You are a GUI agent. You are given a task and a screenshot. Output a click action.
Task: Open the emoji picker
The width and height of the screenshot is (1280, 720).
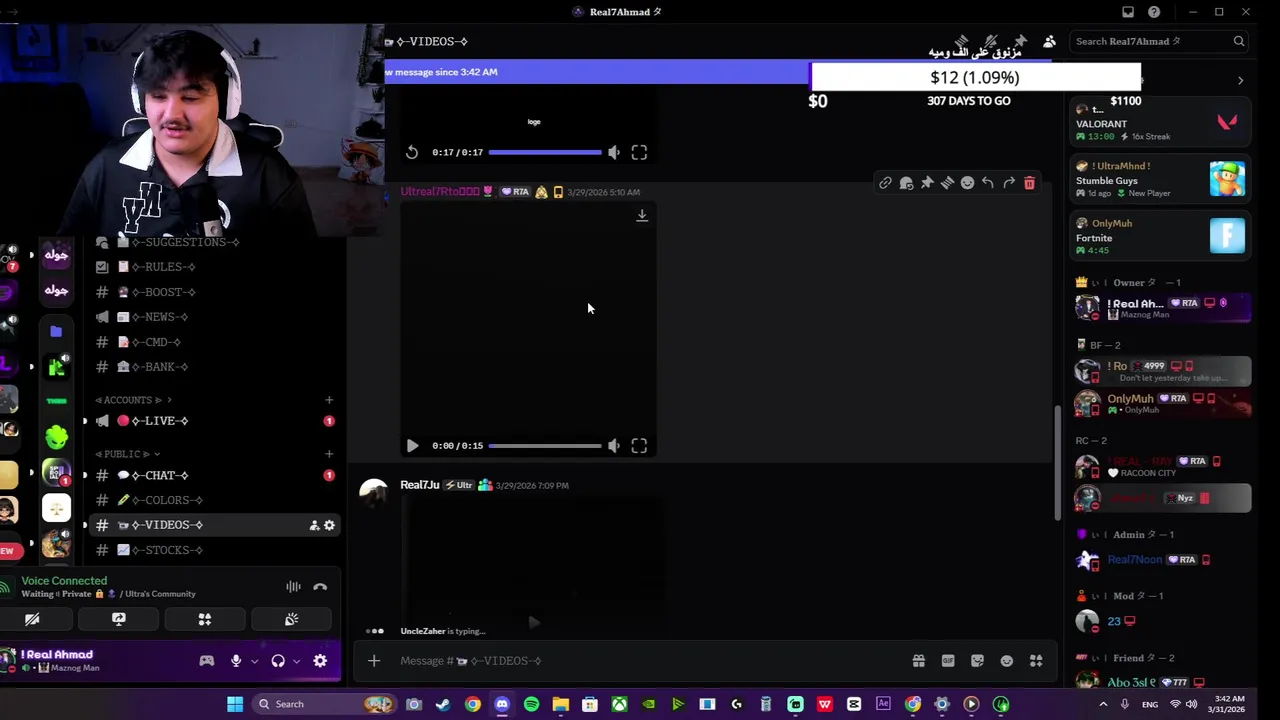tap(1007, 661)
